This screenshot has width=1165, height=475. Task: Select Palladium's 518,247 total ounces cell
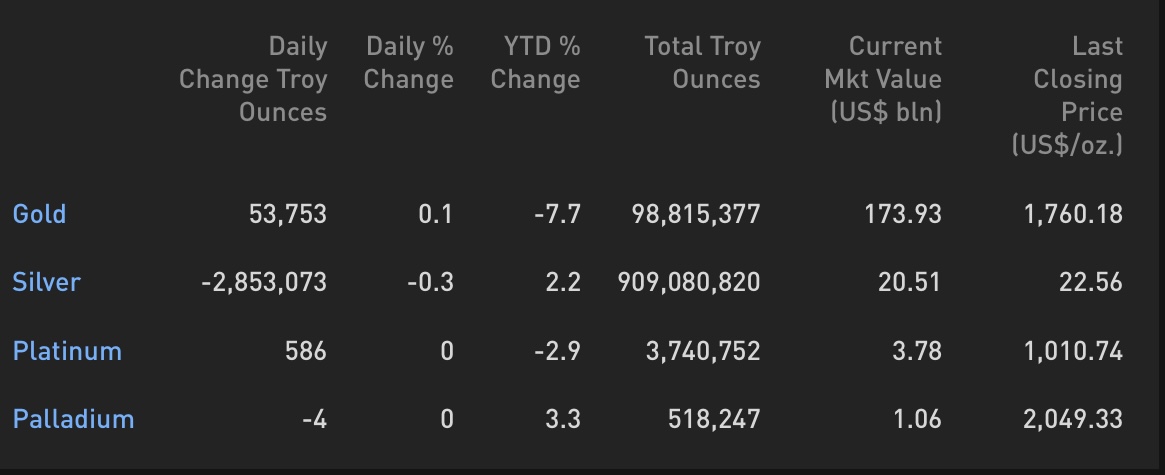click(x=715, y=419)
